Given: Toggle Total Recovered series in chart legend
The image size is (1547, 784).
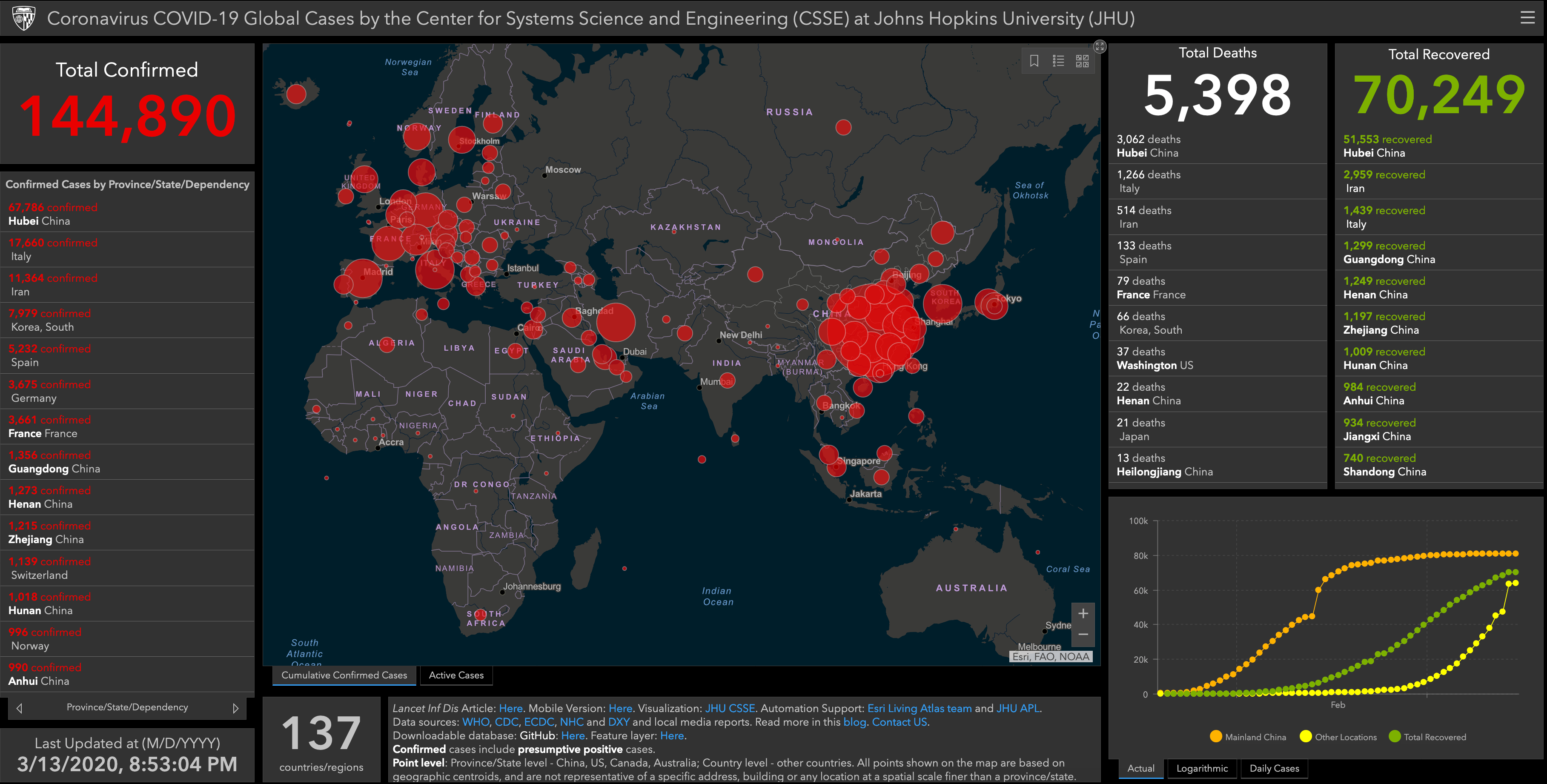Looking at the screenshot, I should pyautogui.click(x=1427, y=737).
